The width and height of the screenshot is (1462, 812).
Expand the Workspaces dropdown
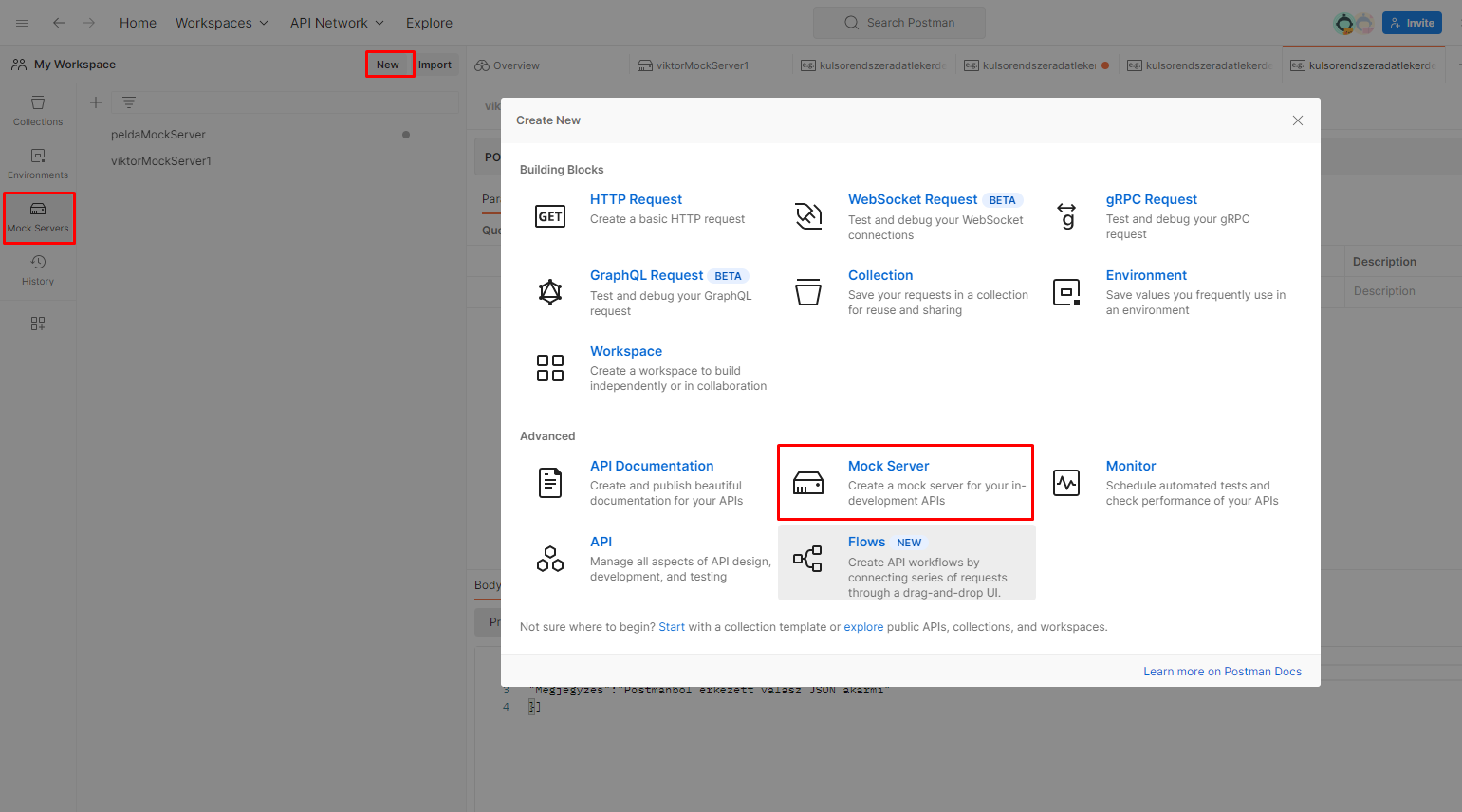222,23
